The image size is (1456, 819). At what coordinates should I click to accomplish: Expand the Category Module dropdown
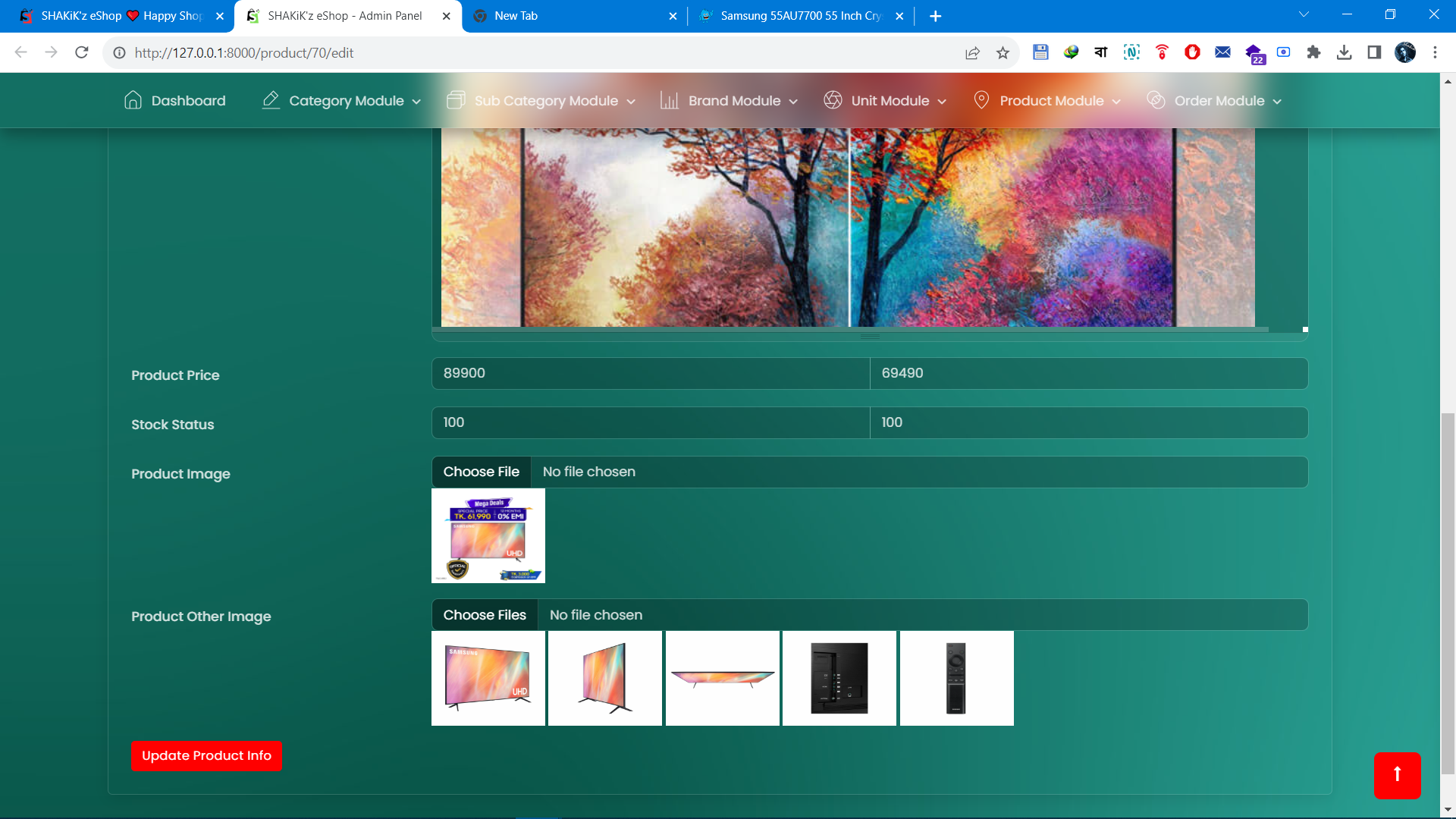[416, 102]
